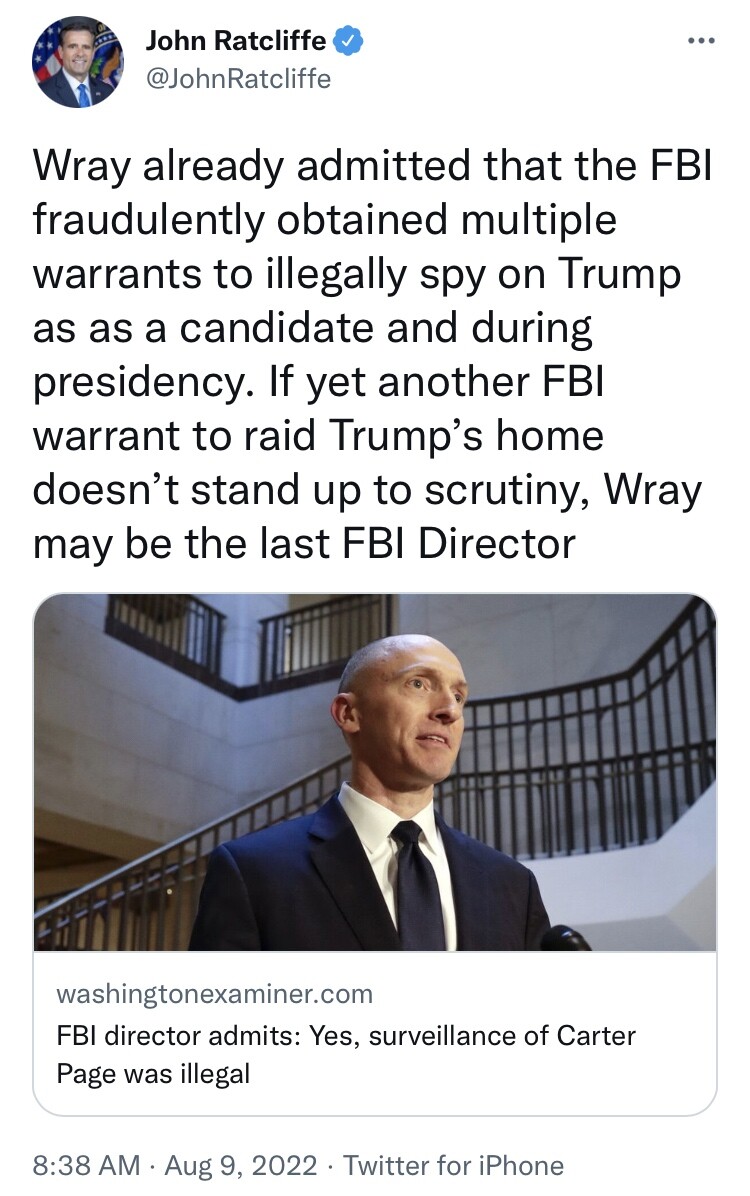Click the "Page was illegal" headline line
The width and height of the screenshot is (750, 1196).
coord(153,1073)
